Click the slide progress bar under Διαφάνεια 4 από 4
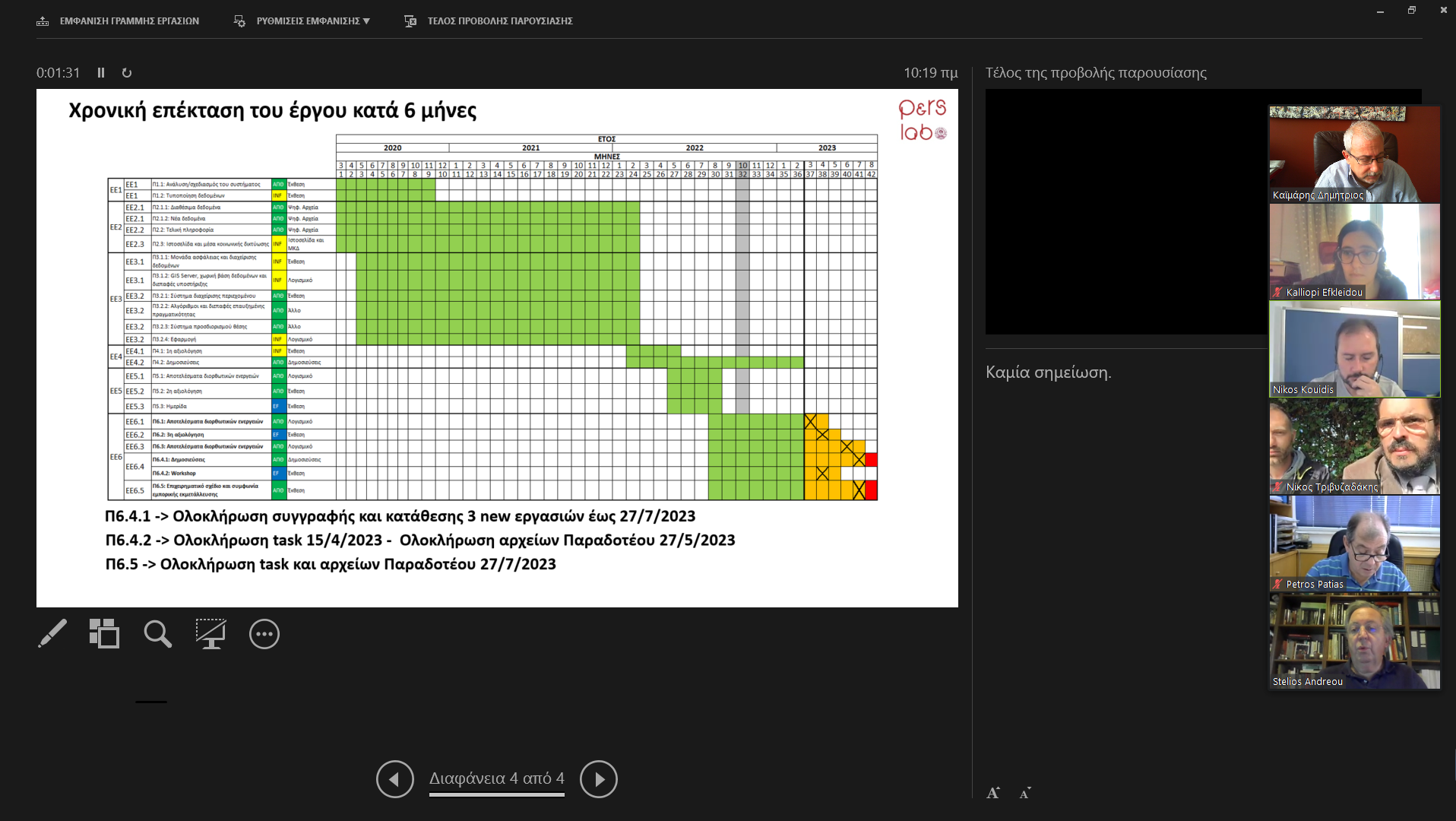1456x821 pixels. [x=496, y=795]
